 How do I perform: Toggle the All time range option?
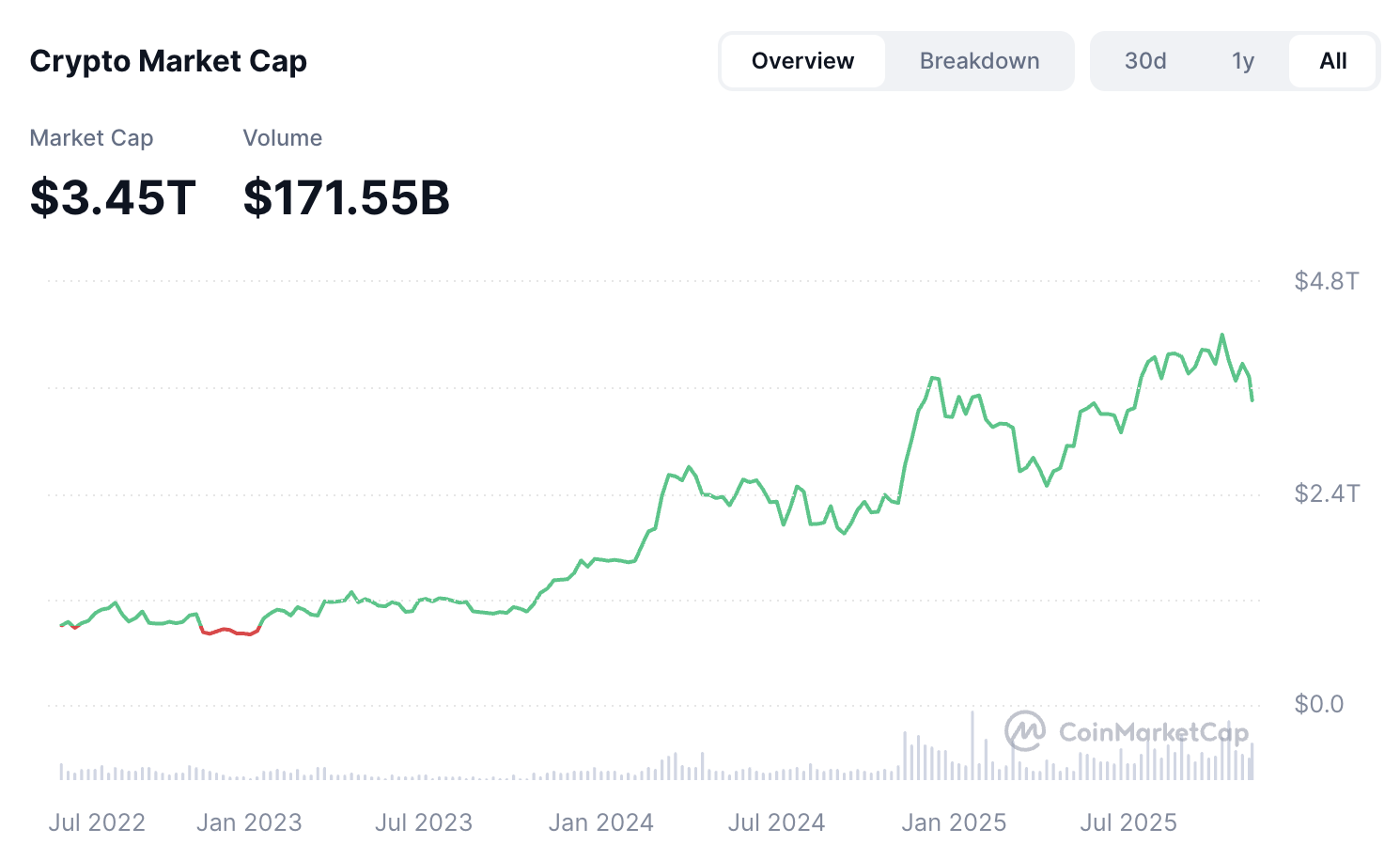pos(1332,60)
